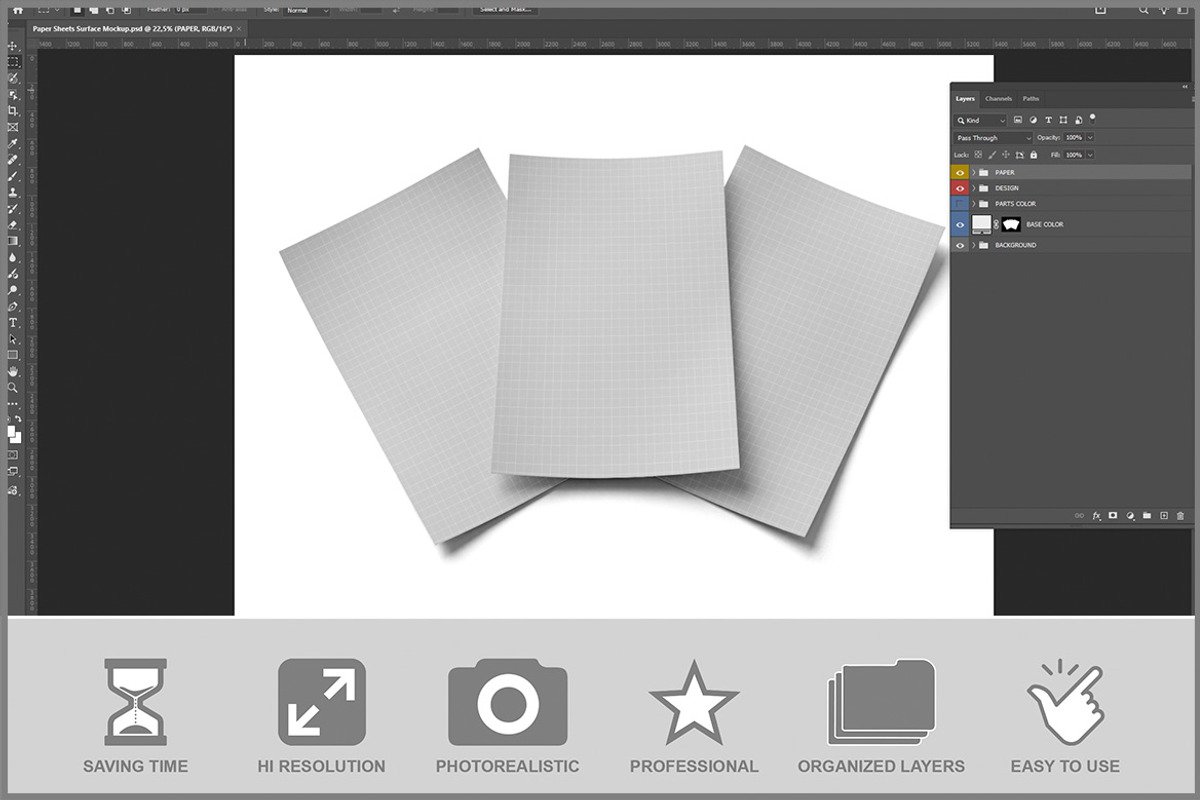Viewport: 1200px width, 800px height.
Task: Open the Style Normal dropdown
Action: tap(306, 10)
